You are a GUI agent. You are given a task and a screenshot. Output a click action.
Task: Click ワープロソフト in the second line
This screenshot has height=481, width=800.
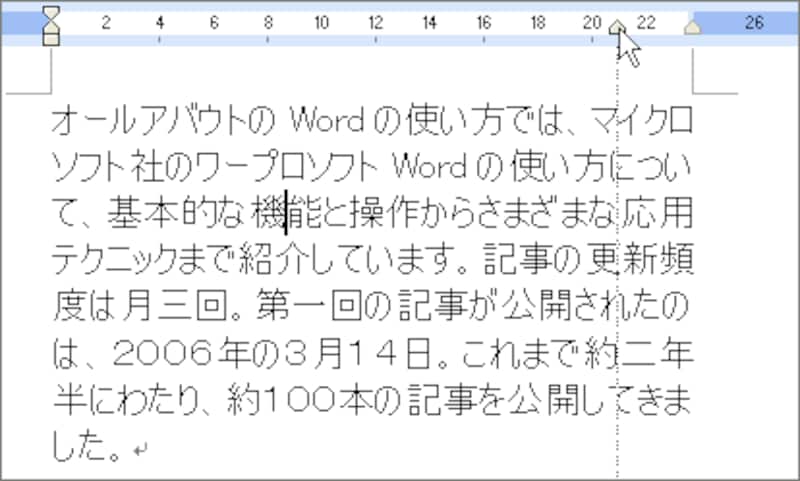(x=286, y=166)
